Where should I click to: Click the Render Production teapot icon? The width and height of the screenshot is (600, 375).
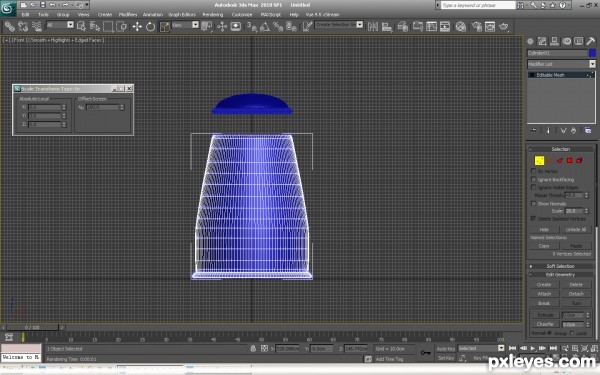pyautogui.click(x=504, y=26)
